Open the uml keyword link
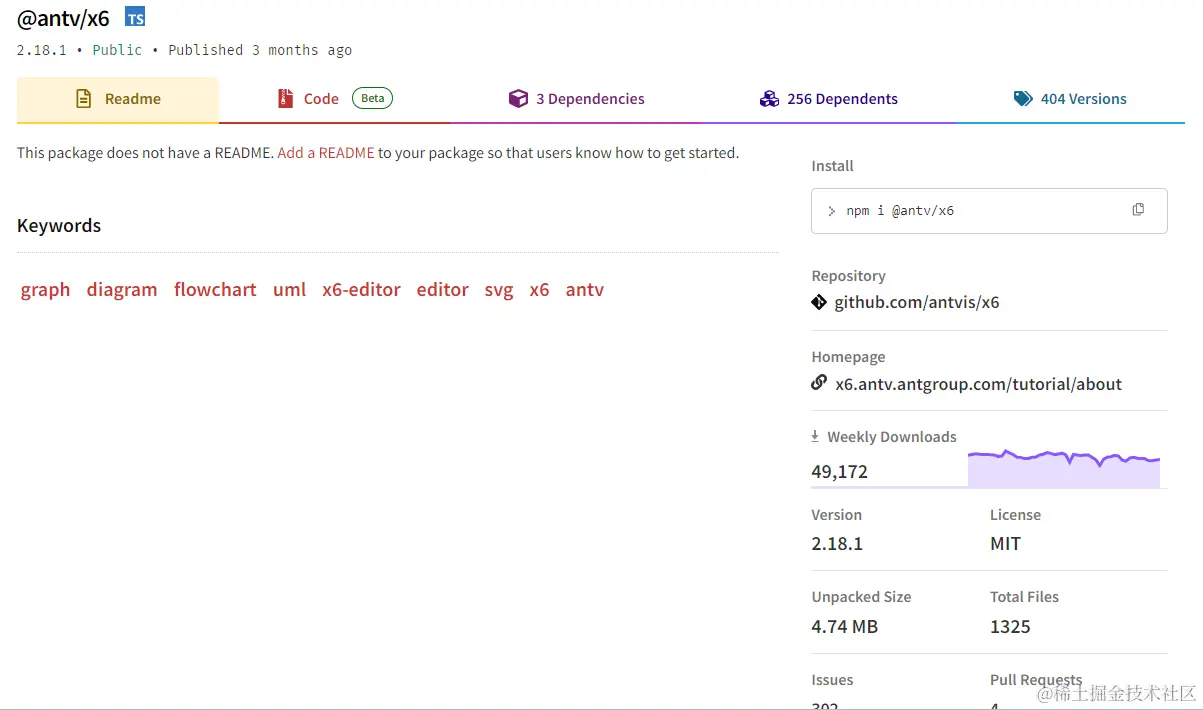The height and width of the screenshot is (710, 1203). [290, 290]
